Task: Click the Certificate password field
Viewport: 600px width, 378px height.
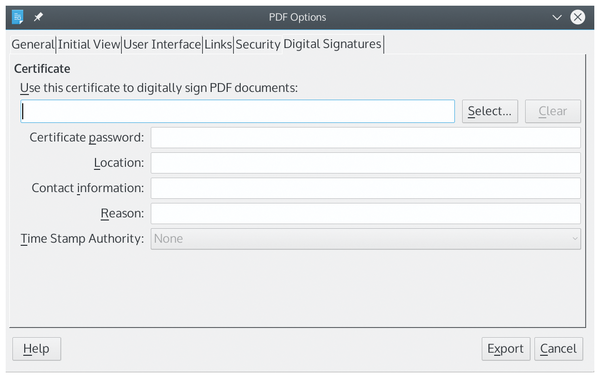Action: point(365,138)
